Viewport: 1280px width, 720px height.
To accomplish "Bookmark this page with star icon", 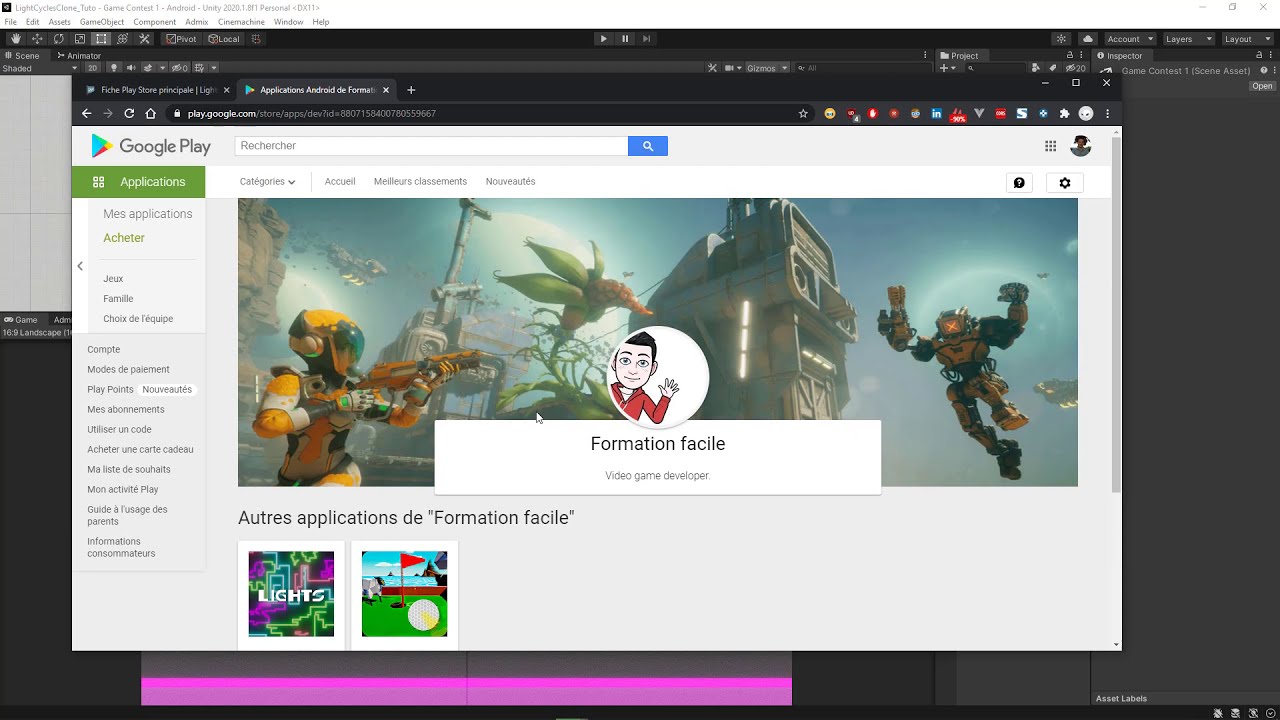I will [803, 114].
